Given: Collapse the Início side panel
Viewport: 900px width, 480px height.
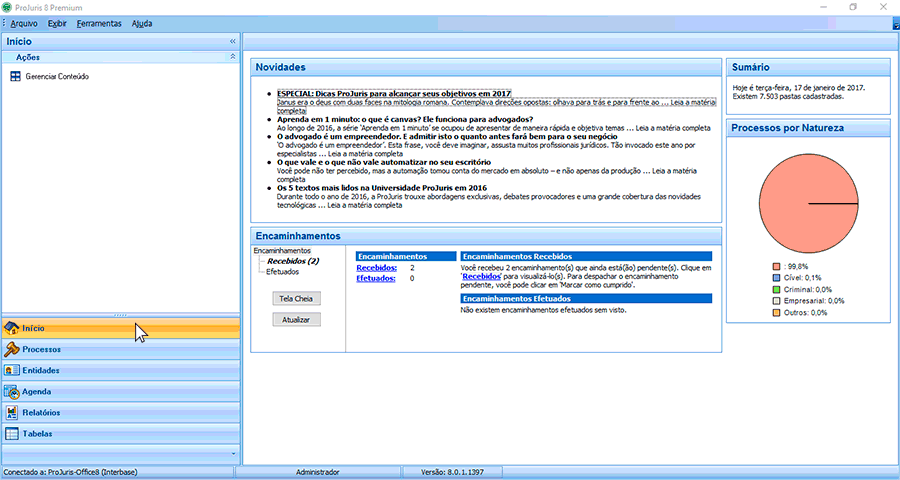Looking at the screenshot, I should (x=232, y=41).
